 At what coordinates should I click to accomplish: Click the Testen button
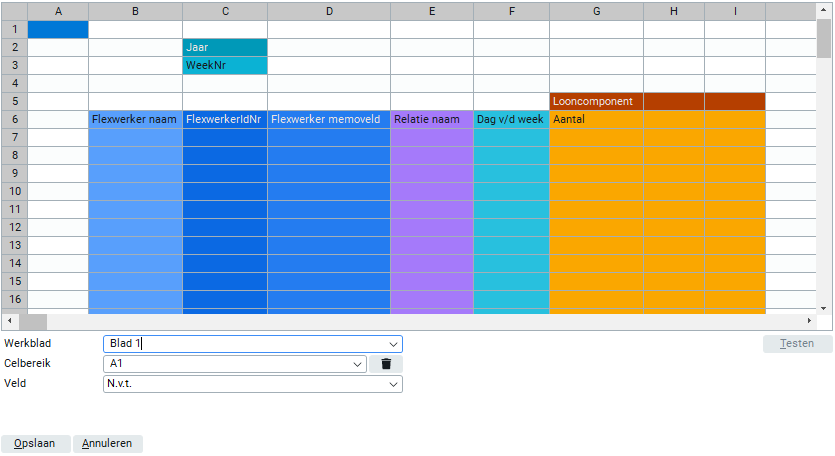tap(797, 344)
